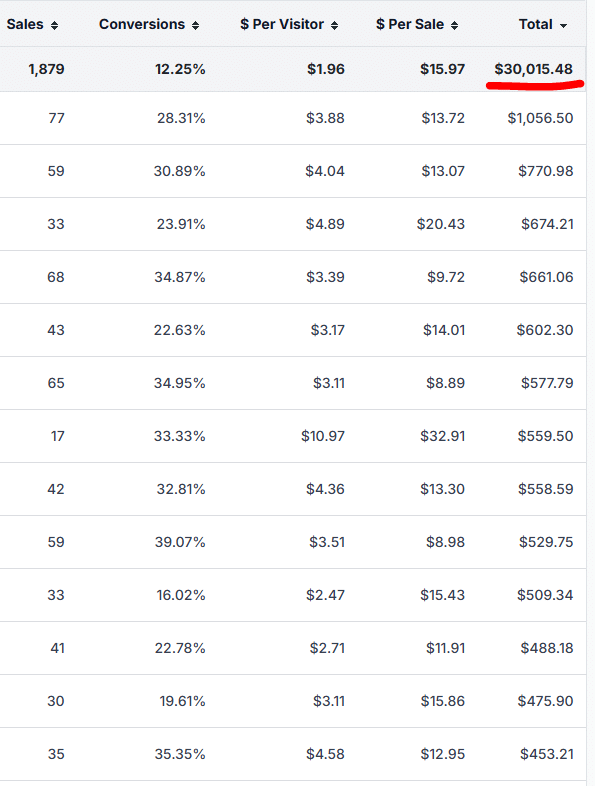Click the $10.97 per visitor value
The image size is (595, 786).
[323, 436]
